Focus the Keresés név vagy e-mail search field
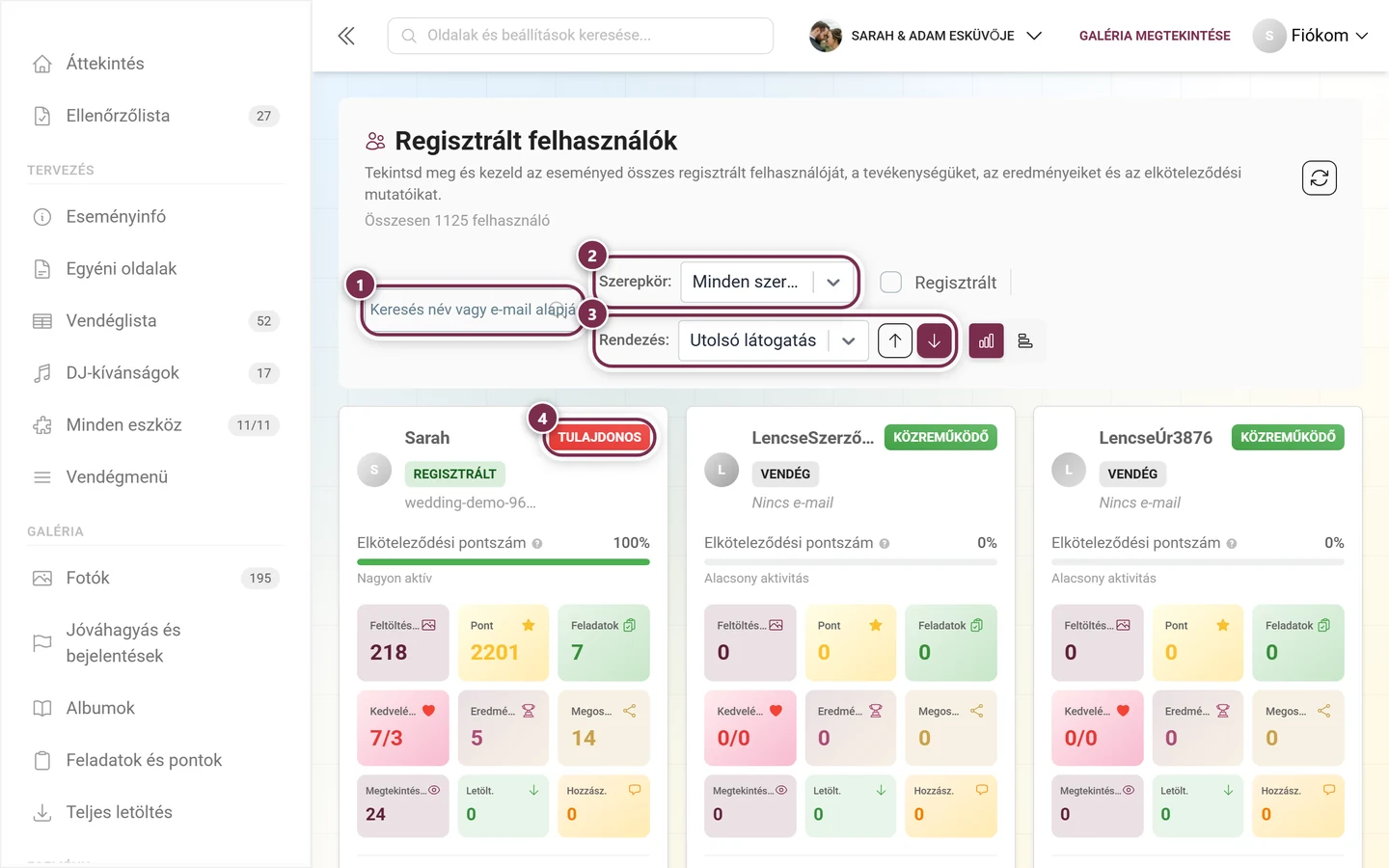This screenshot has height=868, width=1389. [x=474, y=310]
